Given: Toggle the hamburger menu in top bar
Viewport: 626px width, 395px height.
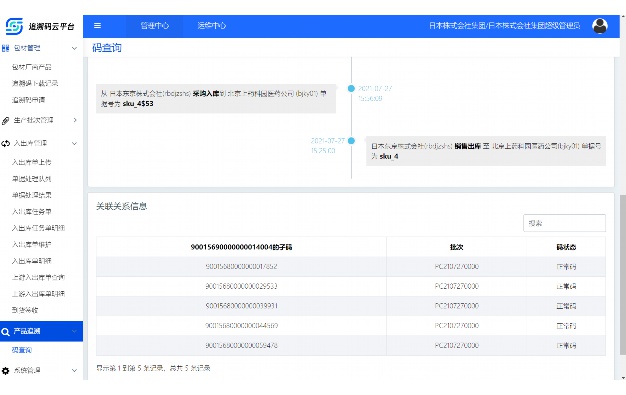Looking at the screenshot, I should tap(97, 26).
